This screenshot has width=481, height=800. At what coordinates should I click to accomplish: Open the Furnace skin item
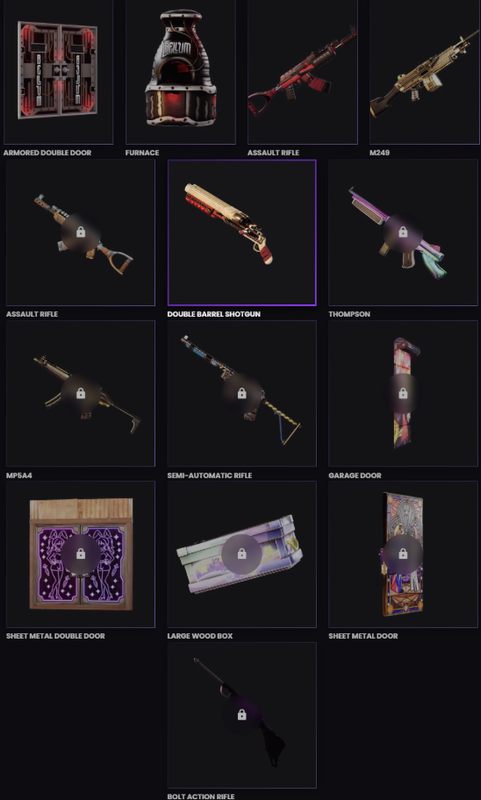coord(181,71)
